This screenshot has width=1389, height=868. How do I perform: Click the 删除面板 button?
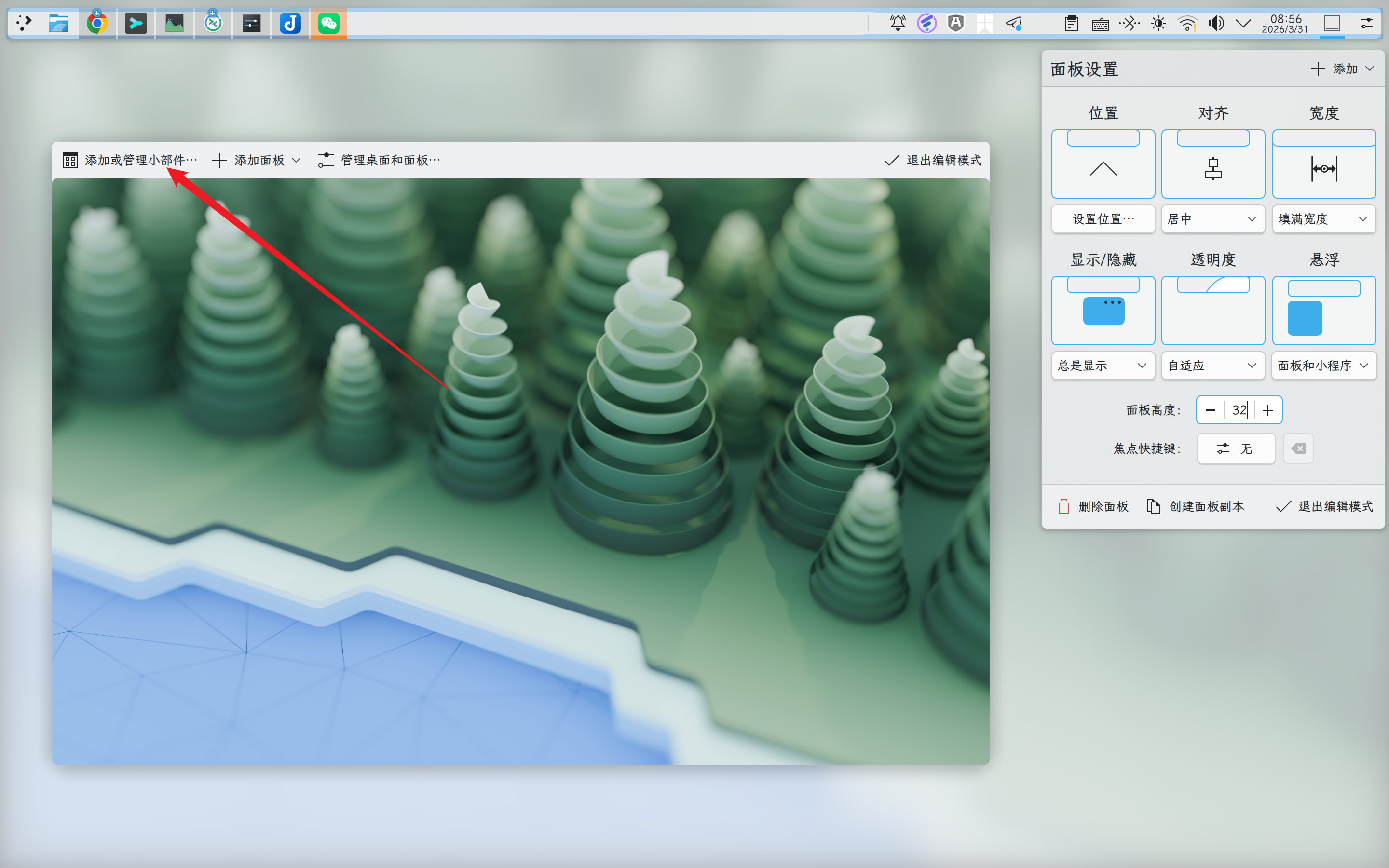coord(1093,506)
